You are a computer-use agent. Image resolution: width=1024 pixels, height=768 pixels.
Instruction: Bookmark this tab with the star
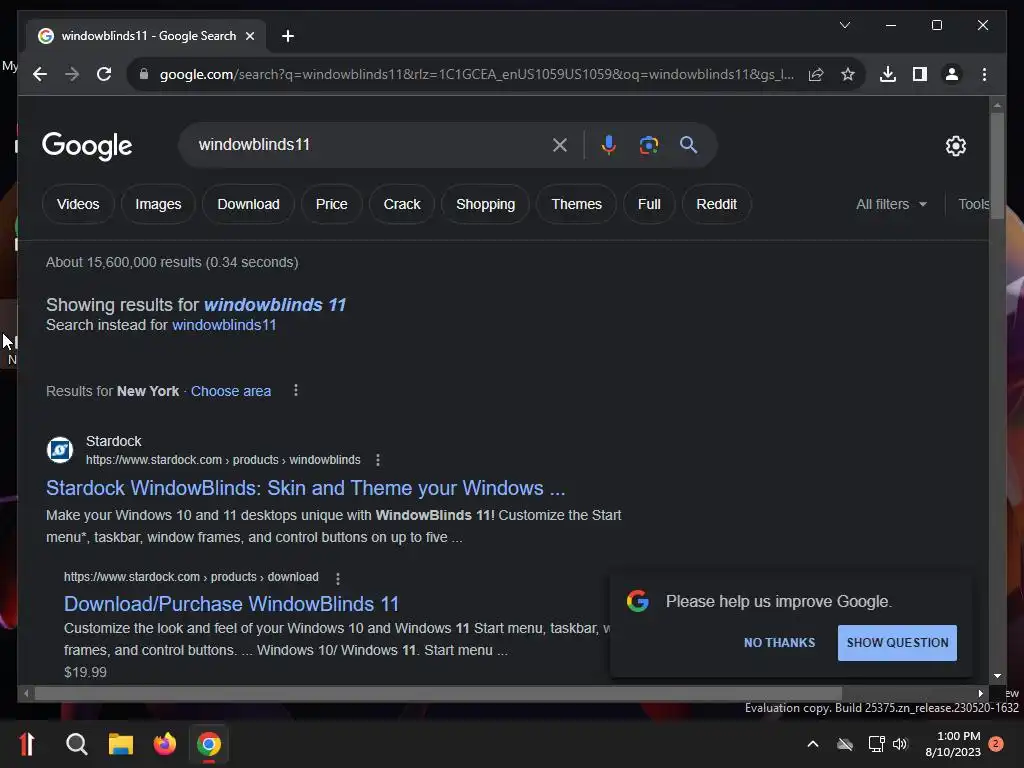848,74
